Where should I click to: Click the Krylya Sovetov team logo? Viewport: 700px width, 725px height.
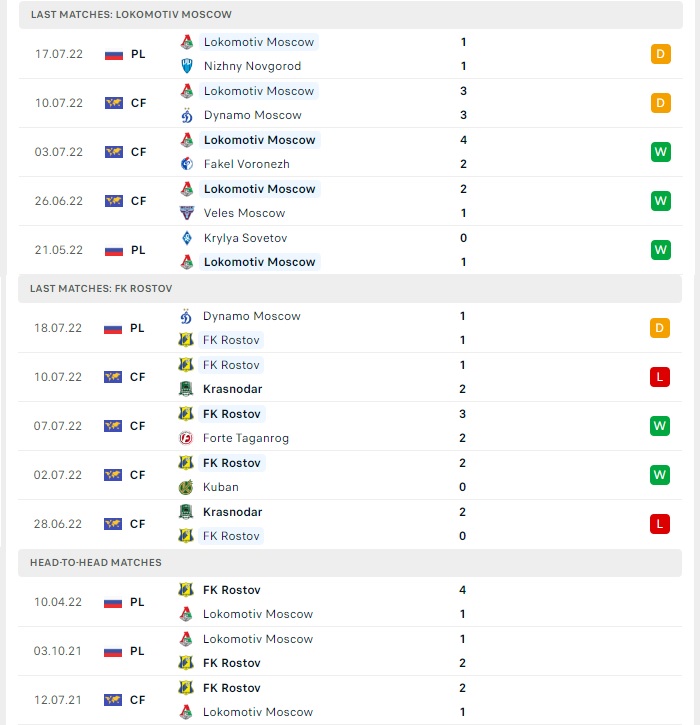tap(187, 238)
